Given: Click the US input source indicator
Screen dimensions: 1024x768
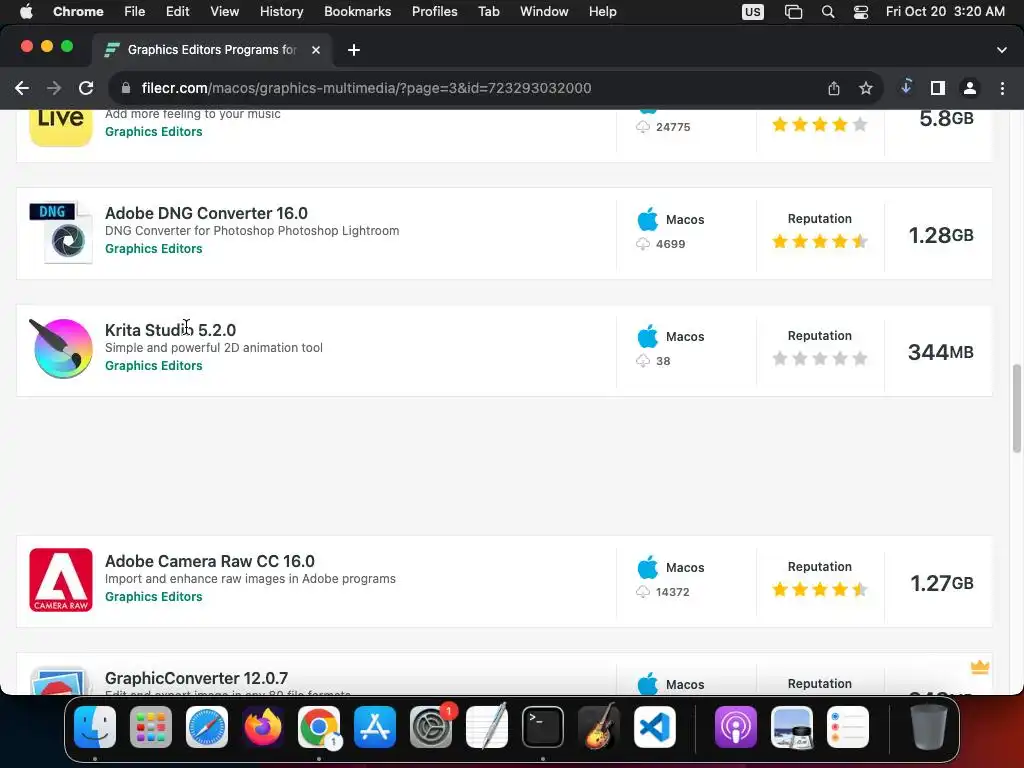Looking at the screenshot, I should point(752,12).
